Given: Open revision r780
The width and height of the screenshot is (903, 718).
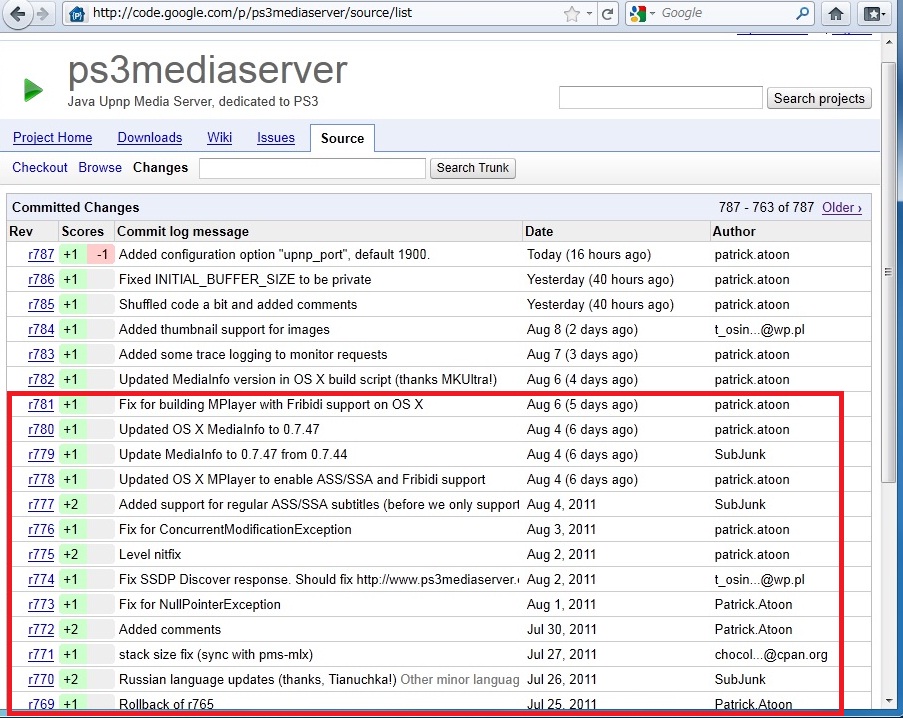Looking at the screenshot, I should (41, 430).
